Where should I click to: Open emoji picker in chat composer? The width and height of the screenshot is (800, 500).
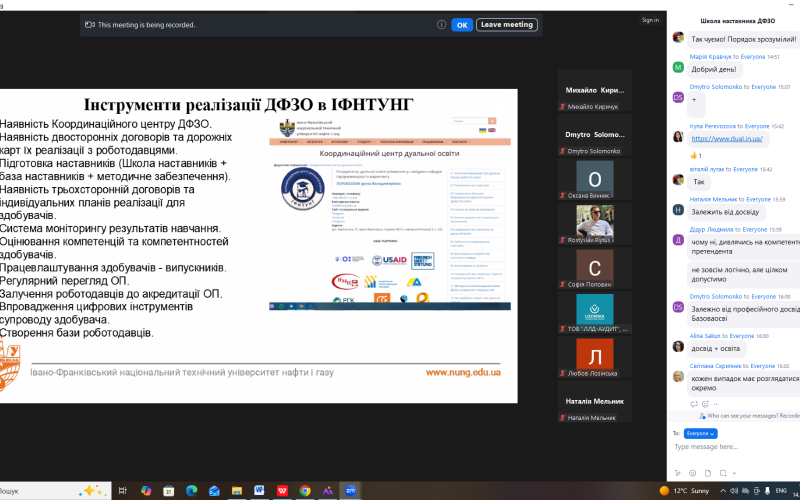coord(692,473)
